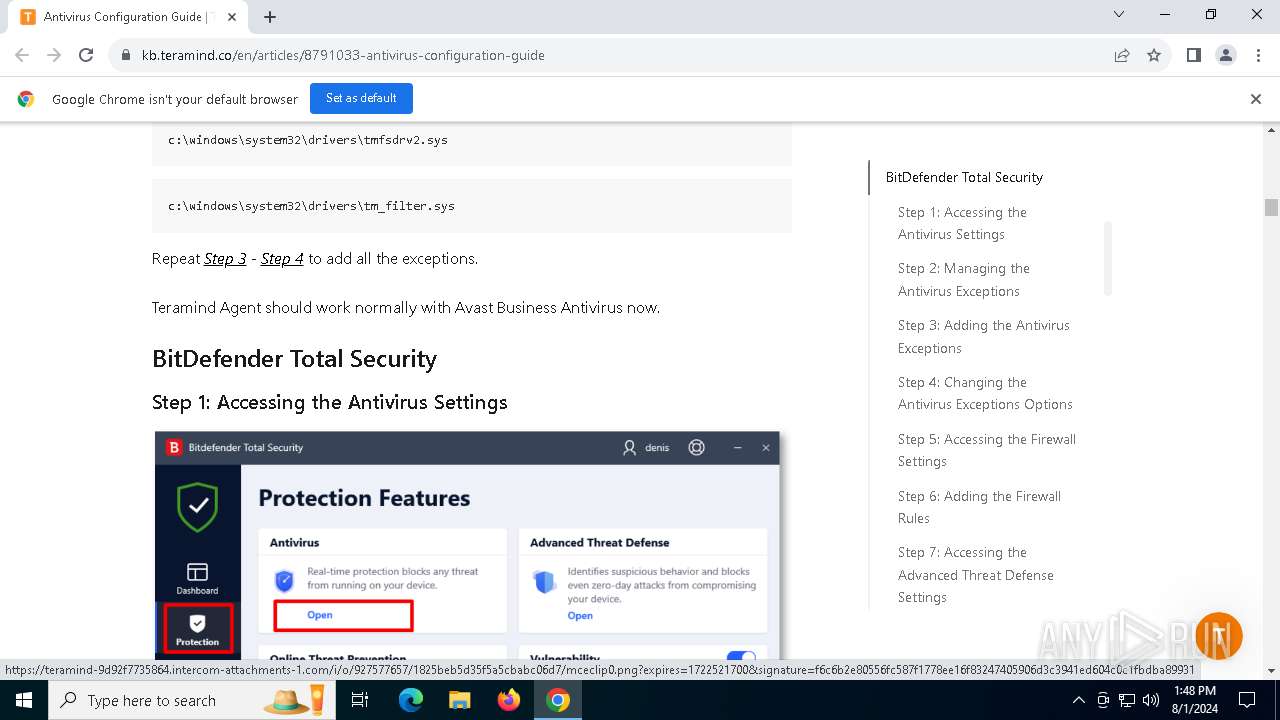Follow the Step 4 link in the article
Viewport: 1280px width, 720px height.
pos(282,259)
